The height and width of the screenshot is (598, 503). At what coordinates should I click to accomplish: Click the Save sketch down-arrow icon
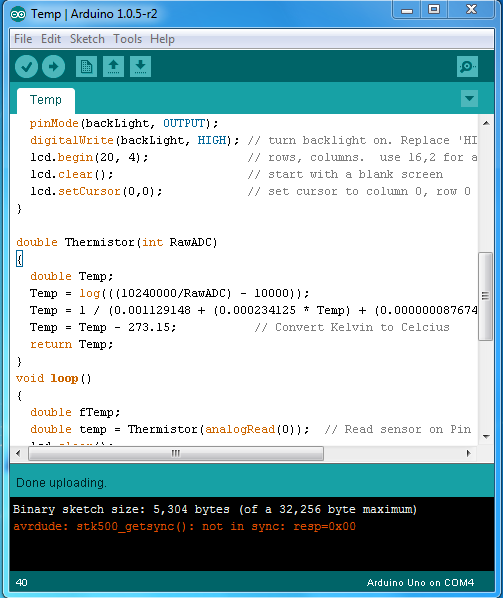[140, 67]
